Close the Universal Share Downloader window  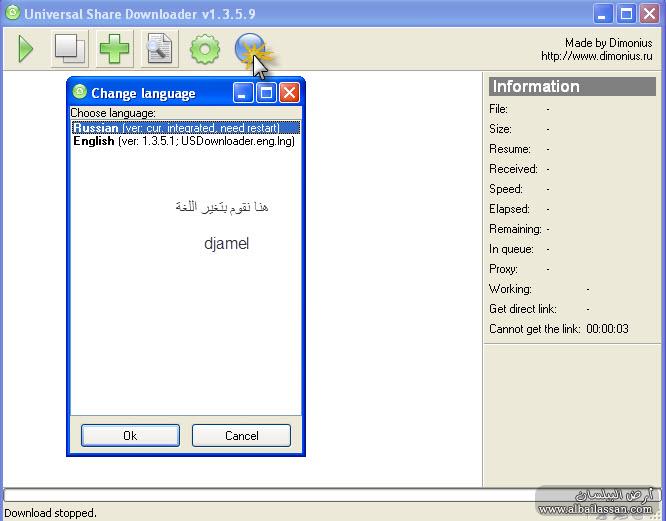(650, 14)
